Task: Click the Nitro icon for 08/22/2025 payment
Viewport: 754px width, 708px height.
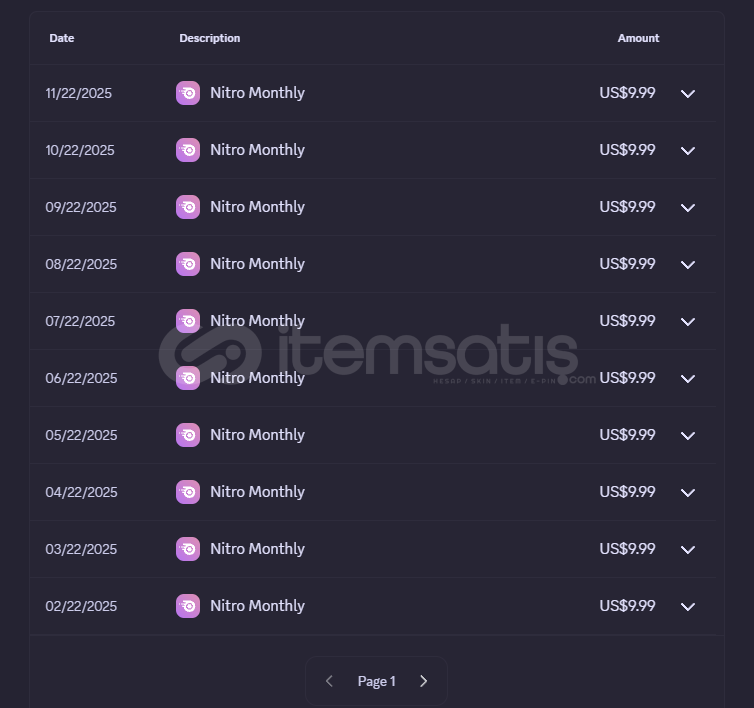Action: click(x=188, y=264)
